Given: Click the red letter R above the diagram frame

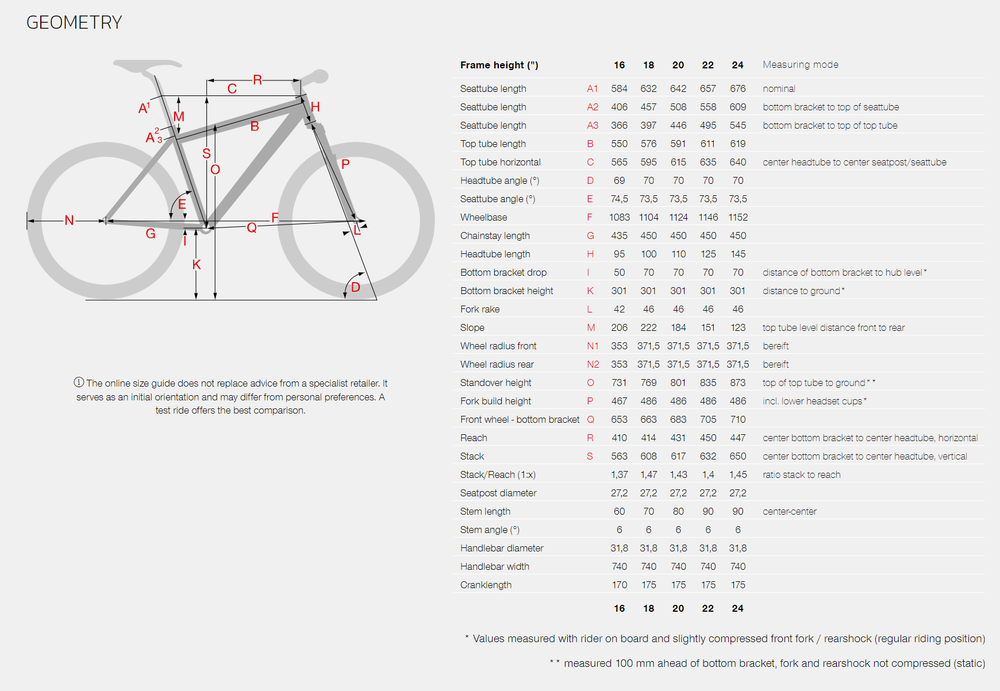Looking at the screenshot, I should pos(257,79).
